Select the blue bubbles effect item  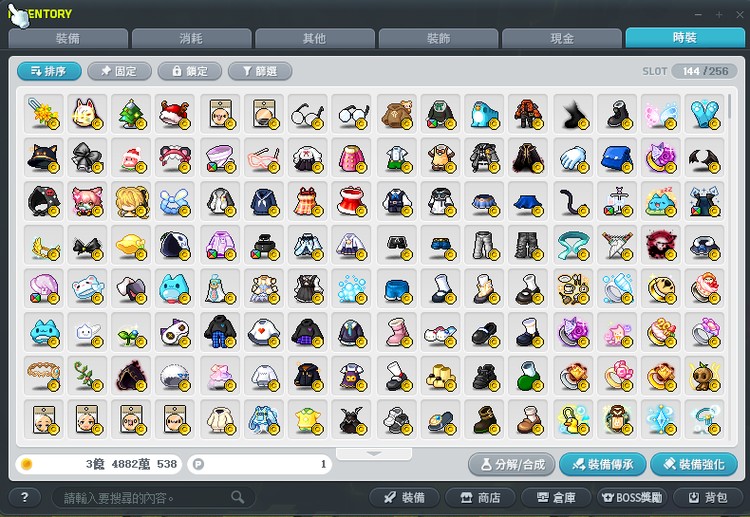pyautogui.click(x=351, y=288)
